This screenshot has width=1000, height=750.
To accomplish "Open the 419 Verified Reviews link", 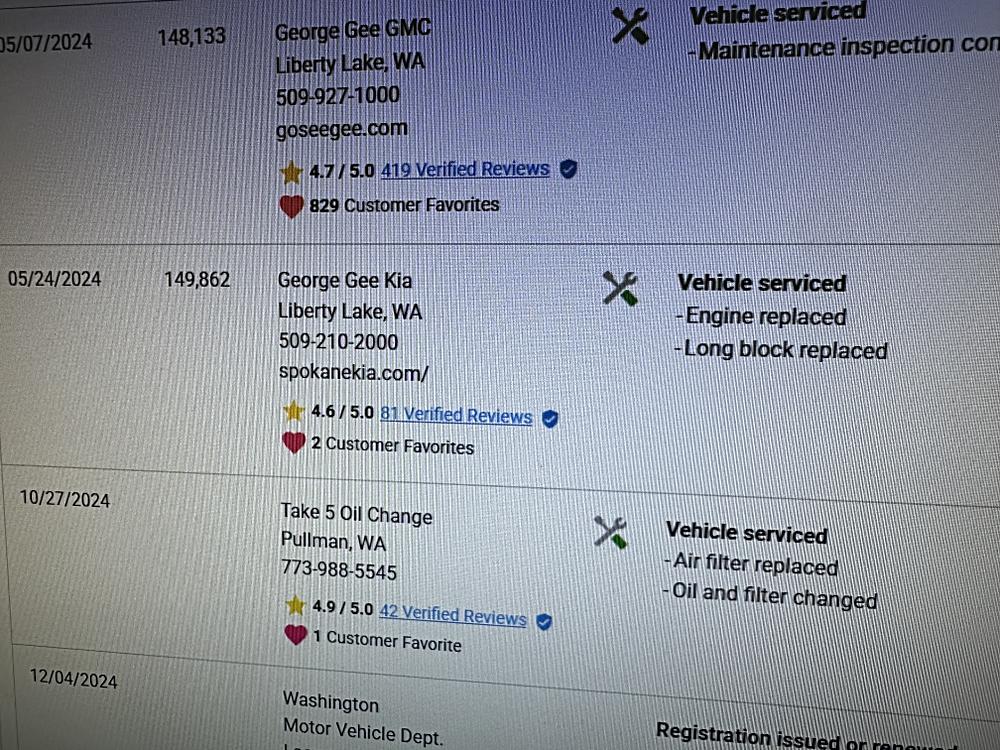I will pos(465,169).
